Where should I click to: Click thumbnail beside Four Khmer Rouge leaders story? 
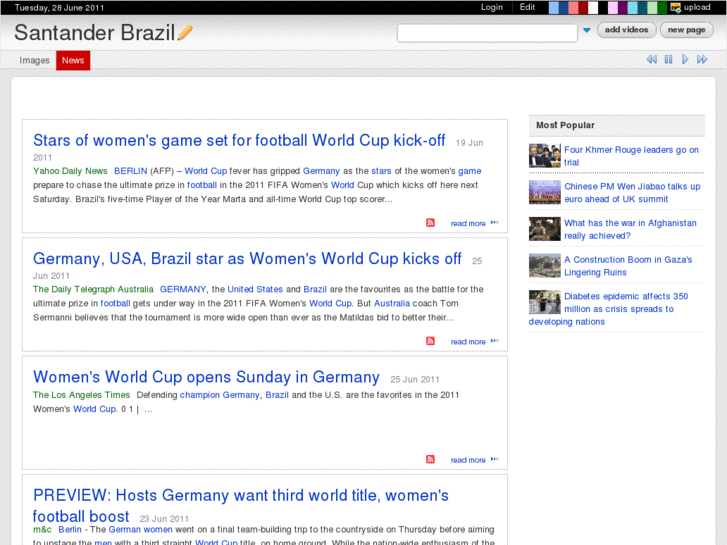(545, 155)
